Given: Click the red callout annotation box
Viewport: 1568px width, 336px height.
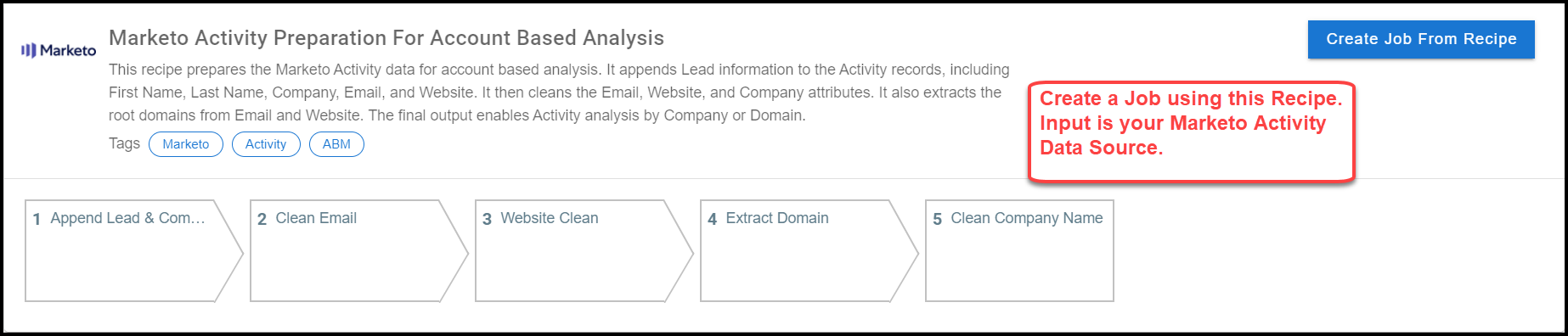Looking at the screenshot, I should [1191, 132].
